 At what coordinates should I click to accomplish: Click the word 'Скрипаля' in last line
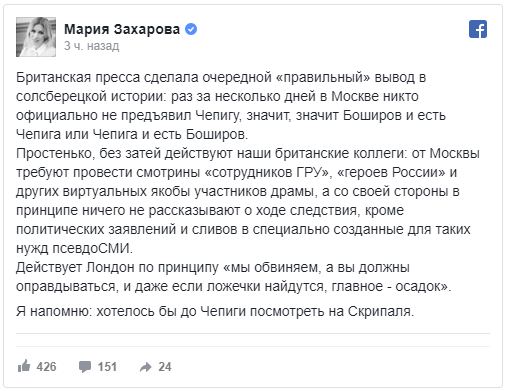[381, 311]
